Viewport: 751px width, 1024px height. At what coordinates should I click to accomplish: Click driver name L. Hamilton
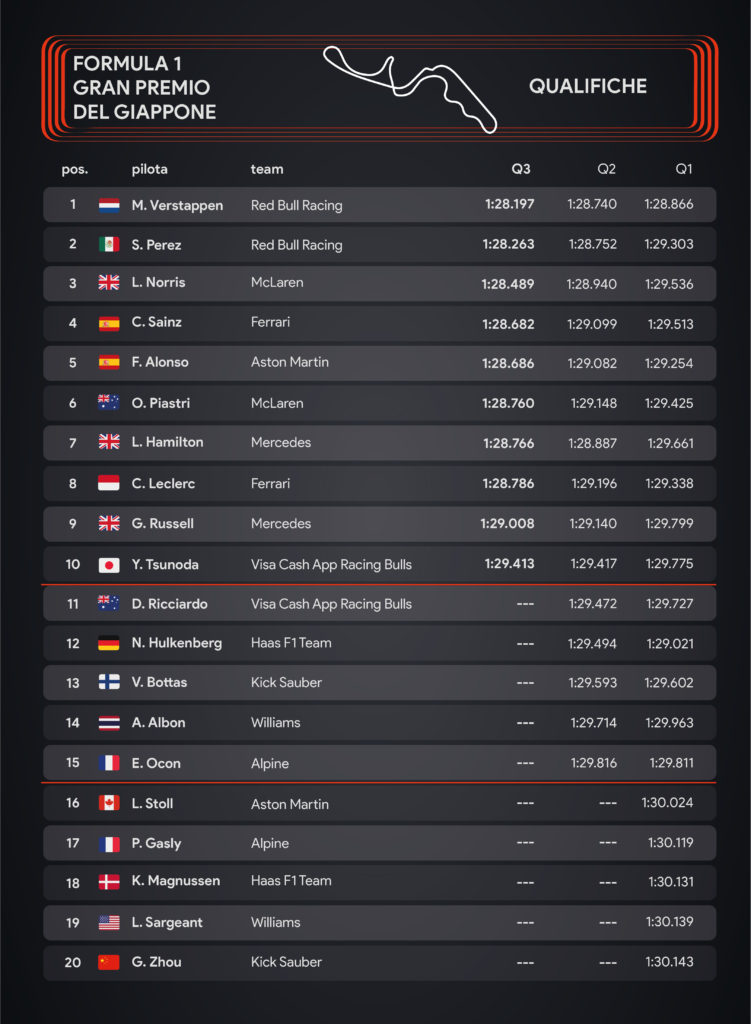167,442
